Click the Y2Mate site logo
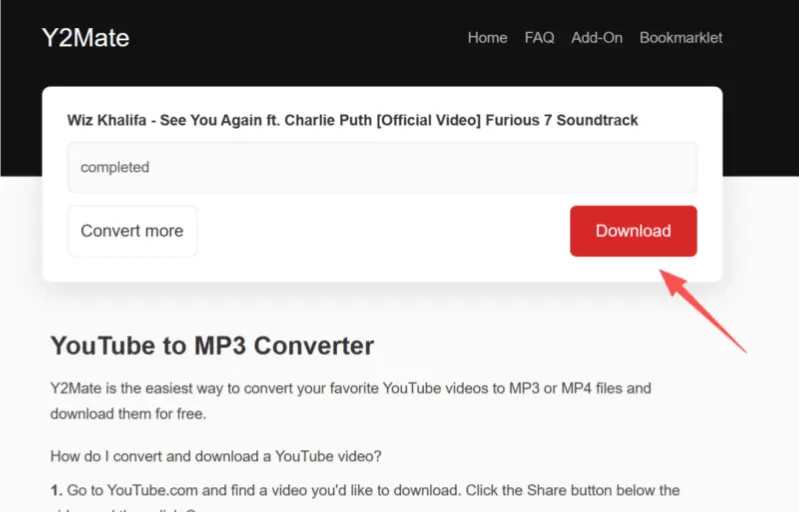Viewport: 800px width, 513px height. (x=85, y=38)
